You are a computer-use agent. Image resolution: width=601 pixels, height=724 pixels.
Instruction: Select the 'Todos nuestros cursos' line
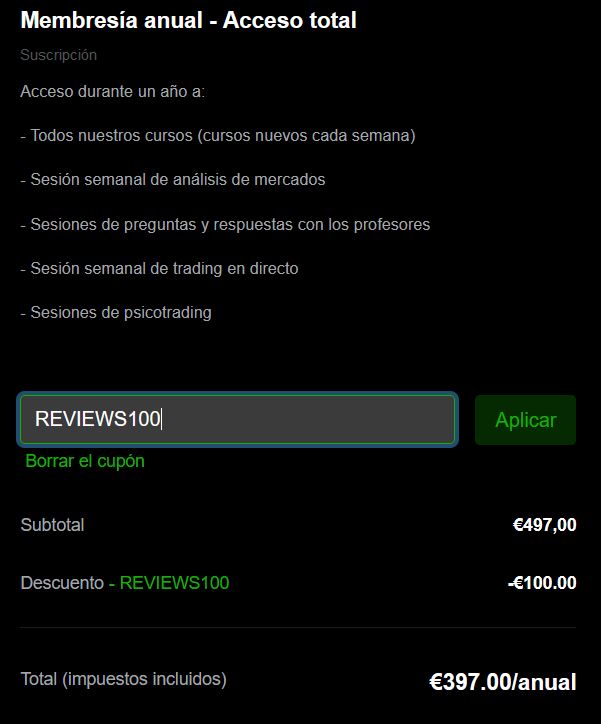(110, 135)
